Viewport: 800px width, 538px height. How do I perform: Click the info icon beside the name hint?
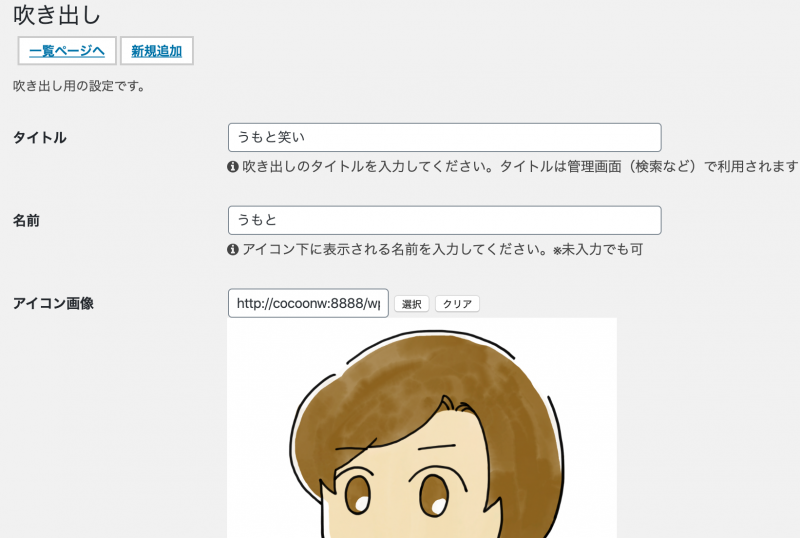tap(233, 249)
